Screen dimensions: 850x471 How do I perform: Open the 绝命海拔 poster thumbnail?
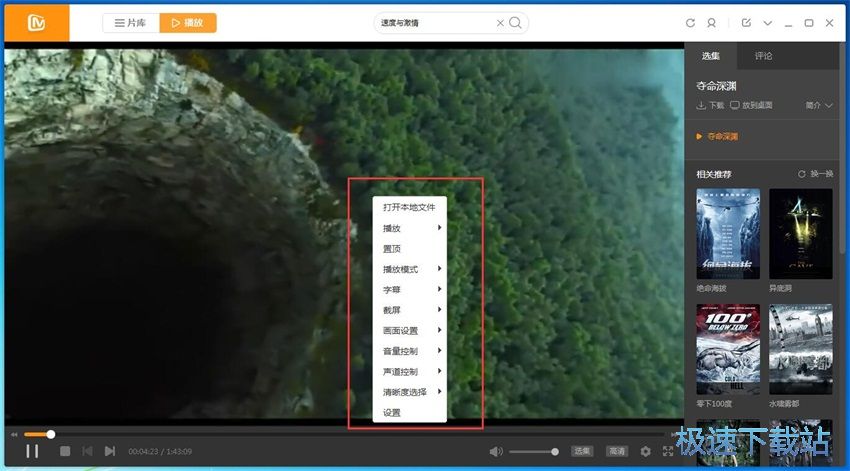[x=728, y=234]
